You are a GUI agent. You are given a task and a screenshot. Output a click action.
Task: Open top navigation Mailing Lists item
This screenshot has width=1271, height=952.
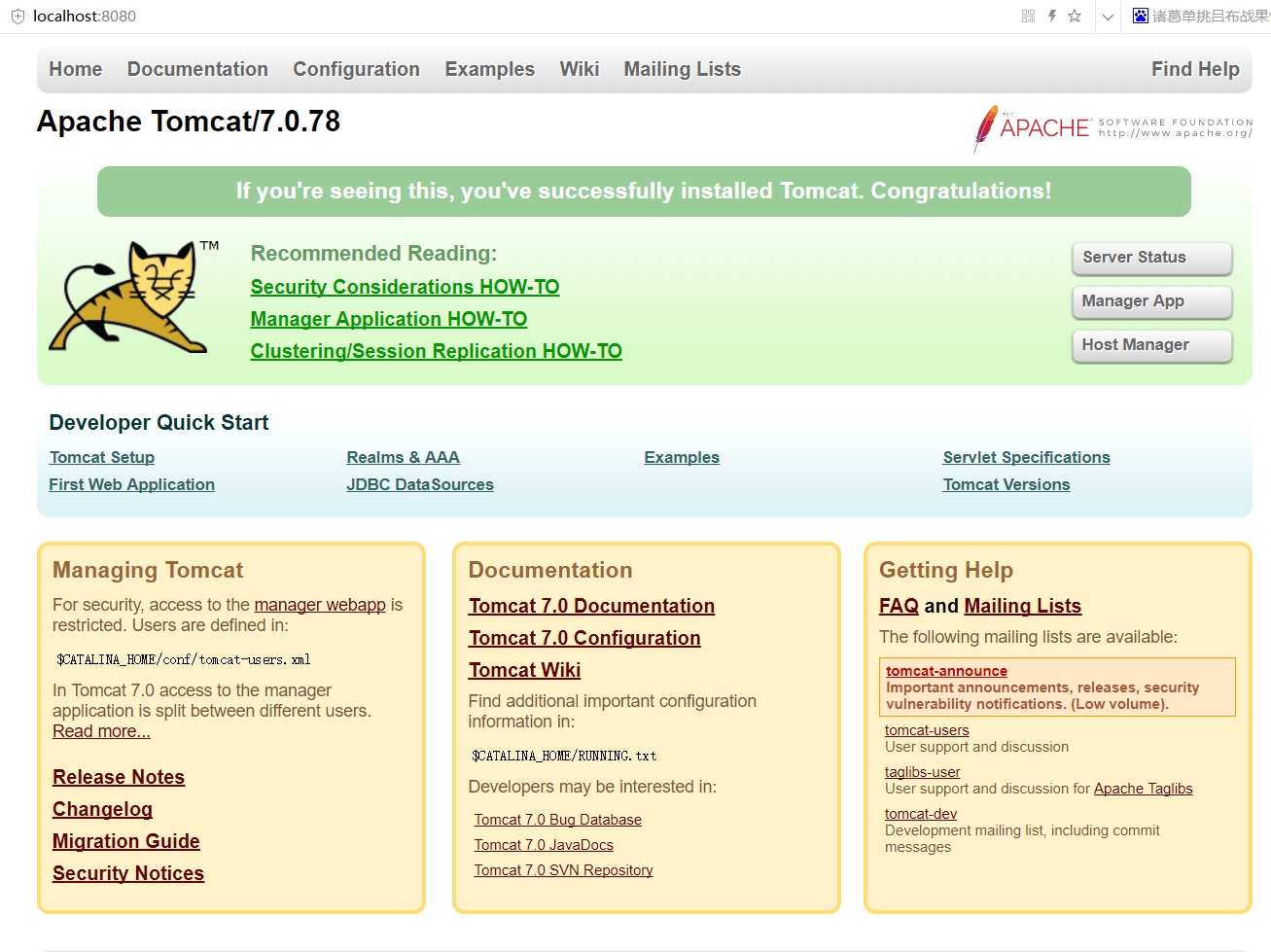[683, 69]
